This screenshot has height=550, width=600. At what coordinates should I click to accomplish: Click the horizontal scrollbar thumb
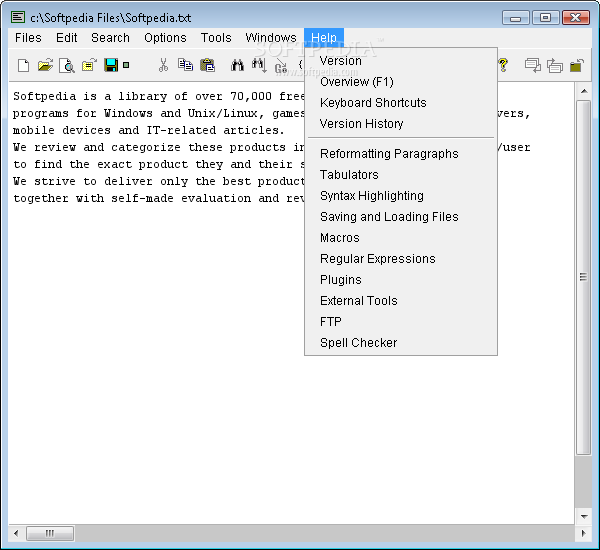[50, 534]
